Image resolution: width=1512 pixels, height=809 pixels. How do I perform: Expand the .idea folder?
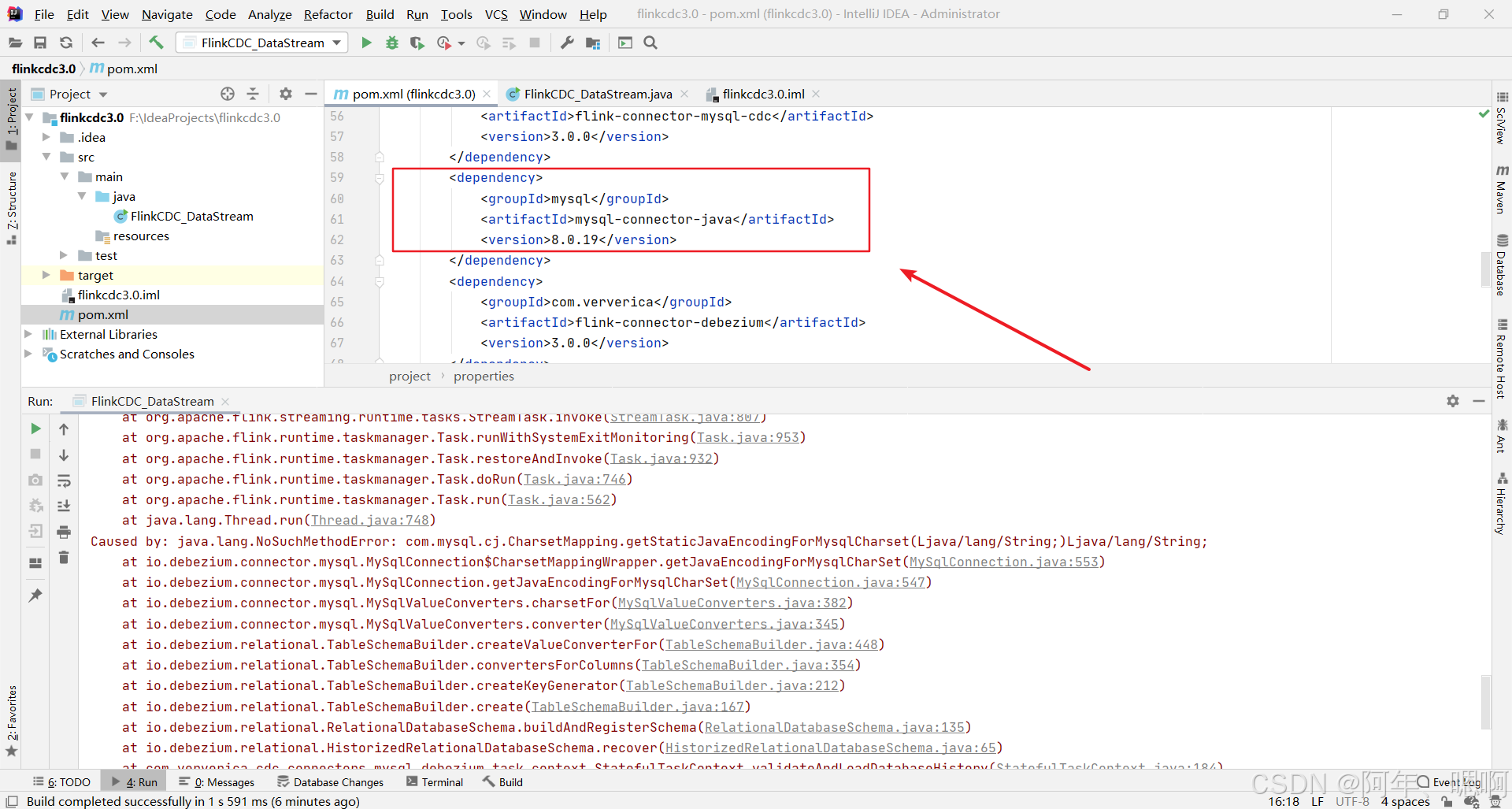point(46,137)
